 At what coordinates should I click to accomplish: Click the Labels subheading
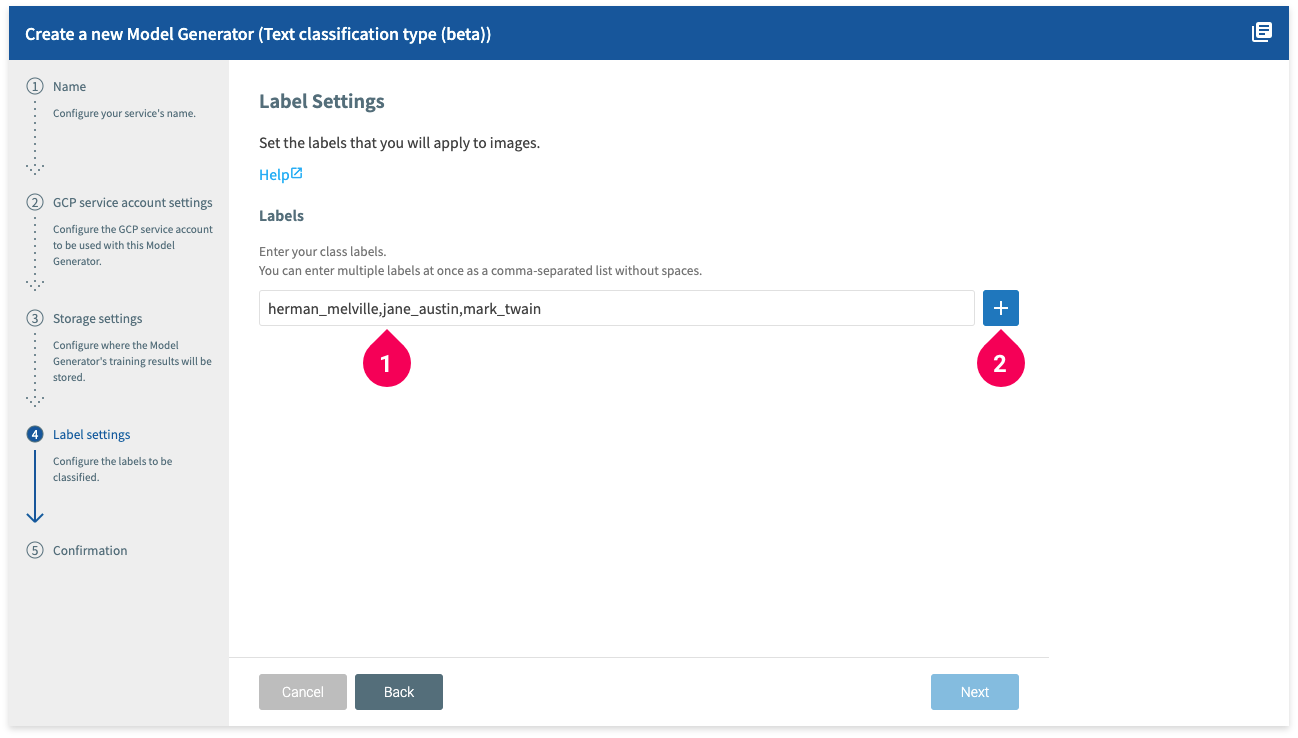click(281, 216)
